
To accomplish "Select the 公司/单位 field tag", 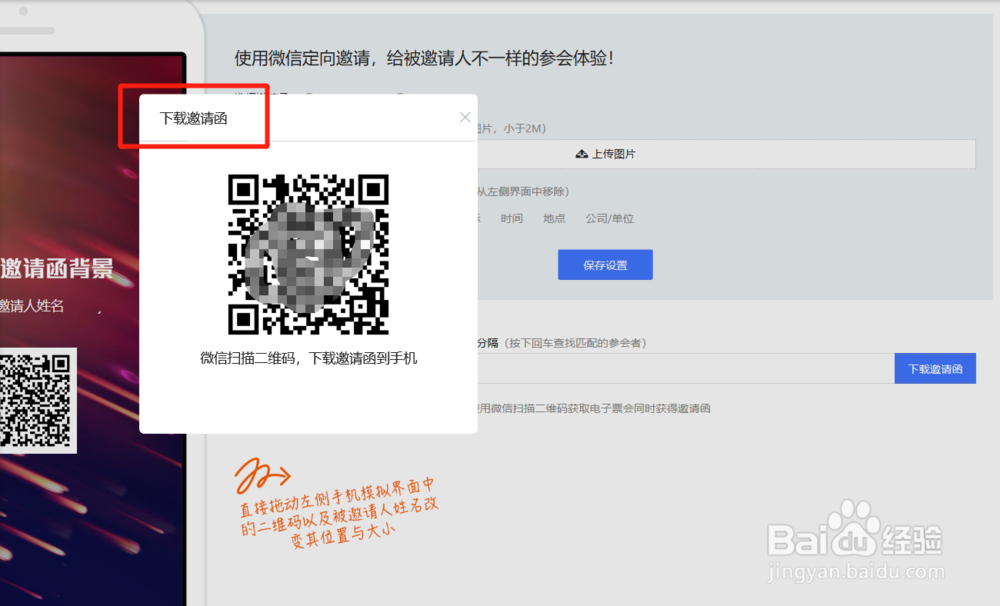I will pyautogui.click(x=609, y=218).
